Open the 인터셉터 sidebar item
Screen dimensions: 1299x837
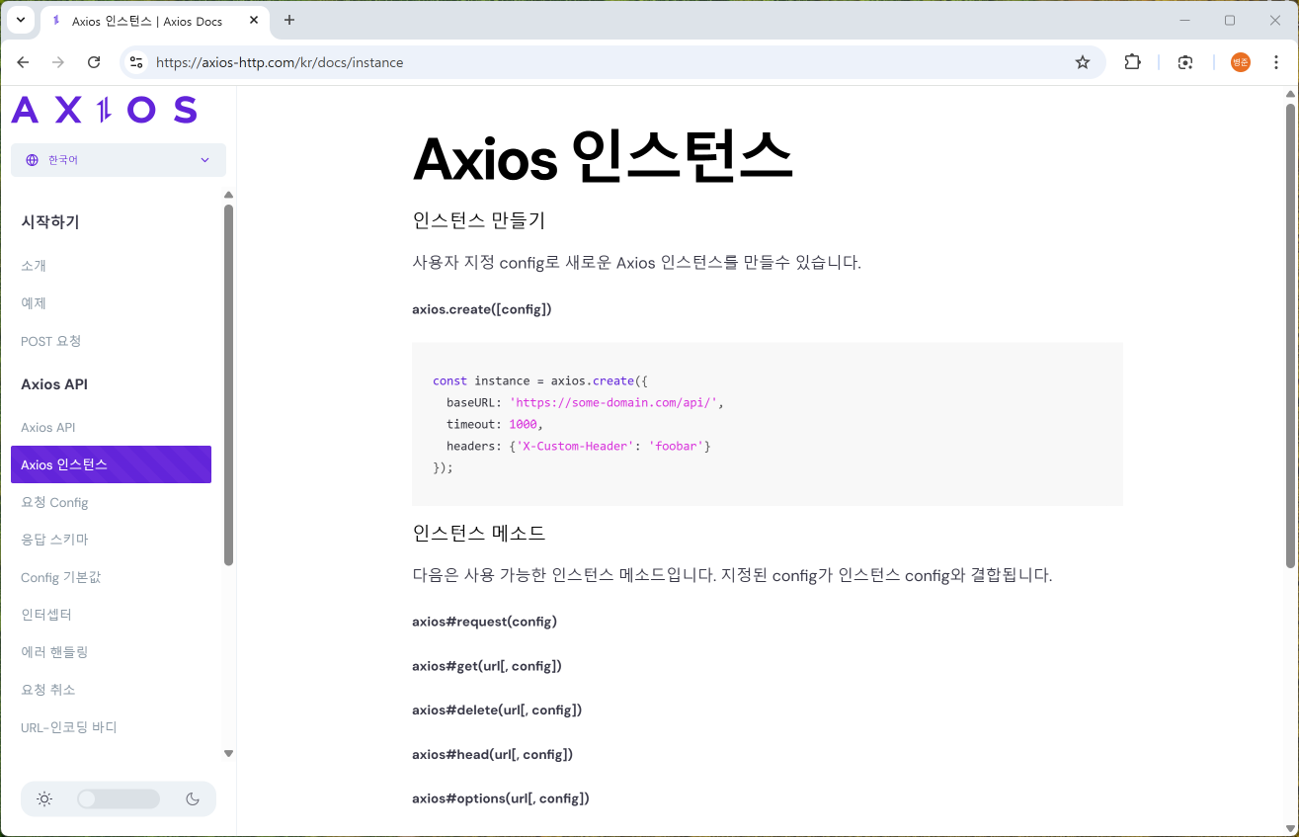pos(46,614)
